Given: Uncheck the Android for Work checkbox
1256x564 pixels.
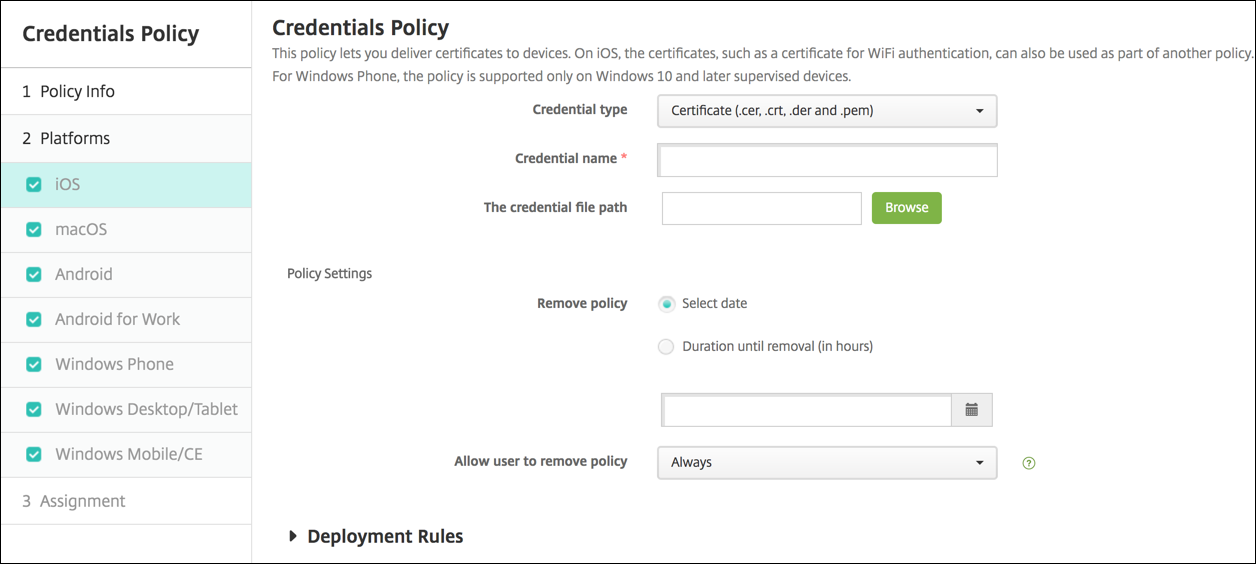Looking at the screenshot, I should 34,320.
